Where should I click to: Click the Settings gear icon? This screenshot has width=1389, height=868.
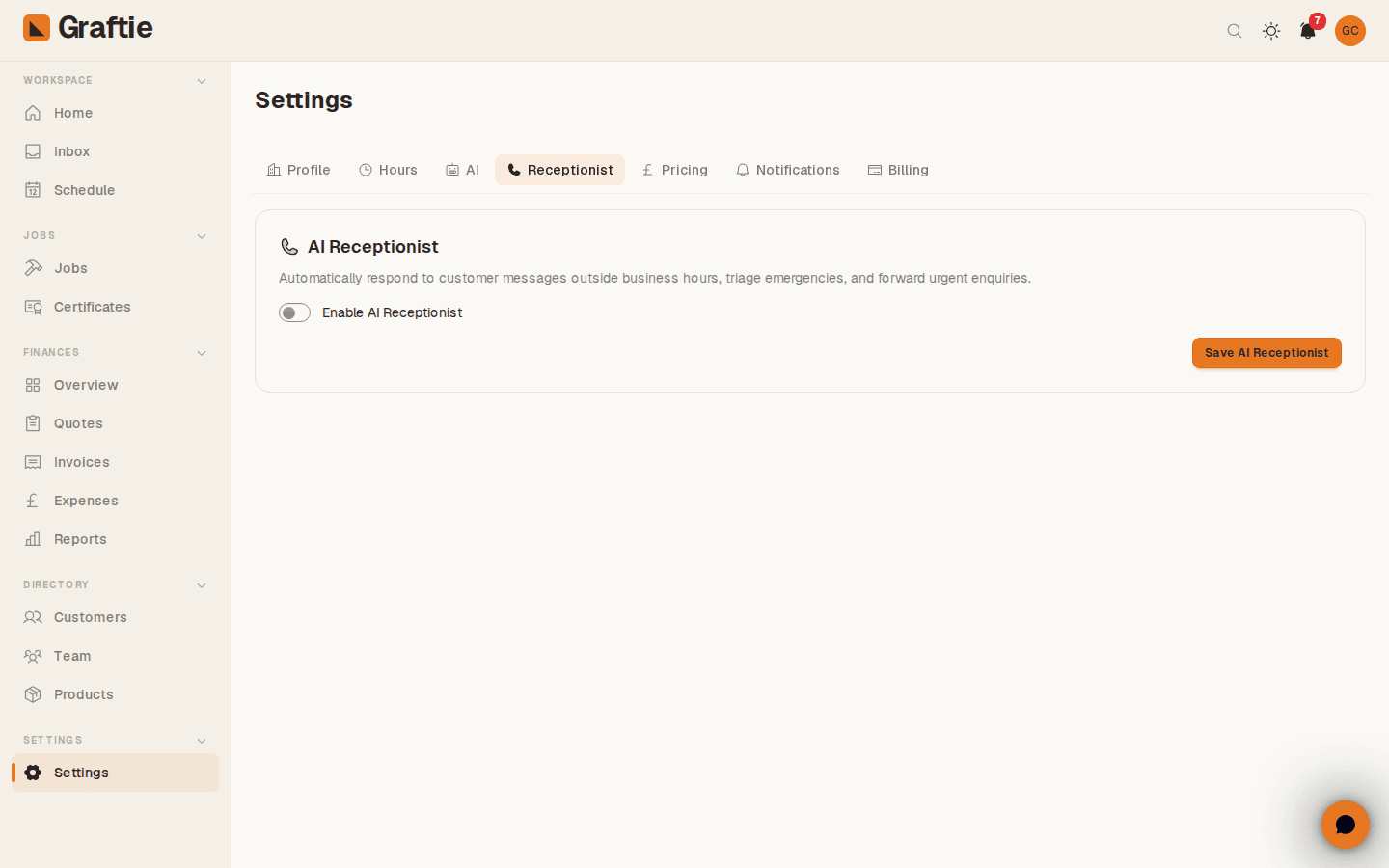[x=33, y=773]
